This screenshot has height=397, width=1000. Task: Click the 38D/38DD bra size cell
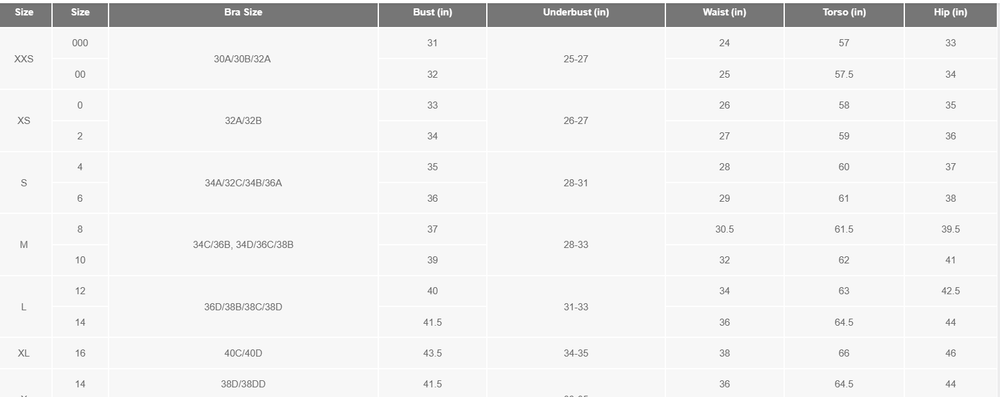point(243,384)
